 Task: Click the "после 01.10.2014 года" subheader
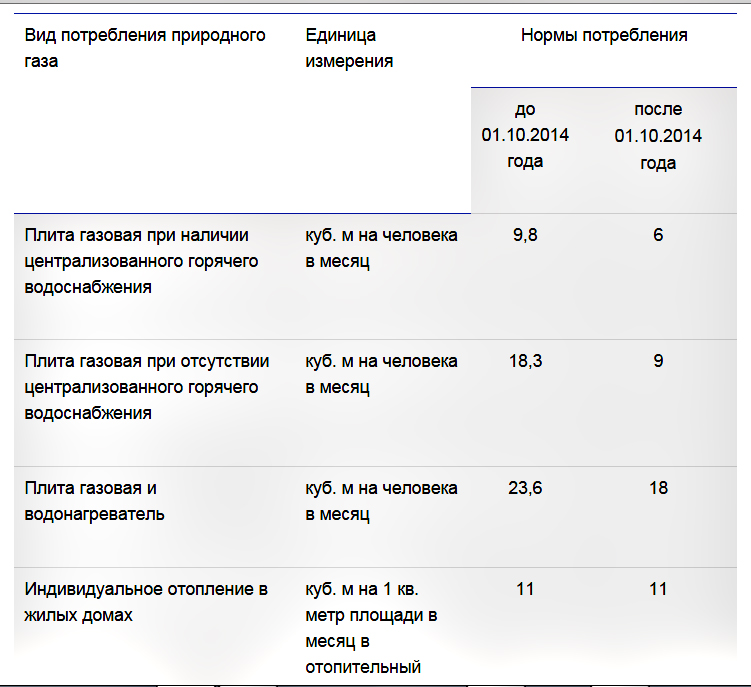(x=658, y=135)
